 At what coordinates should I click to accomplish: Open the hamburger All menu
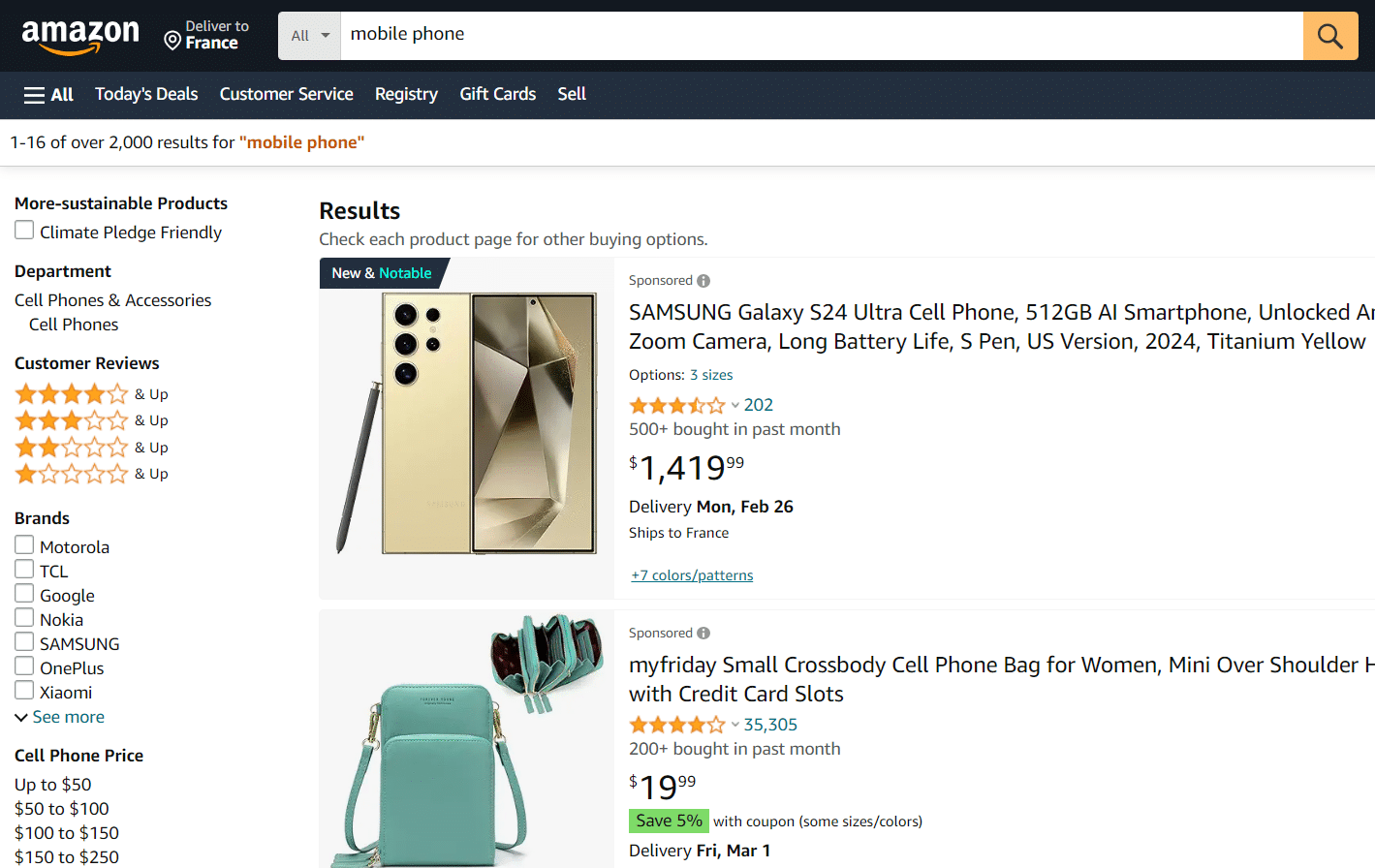48,94
